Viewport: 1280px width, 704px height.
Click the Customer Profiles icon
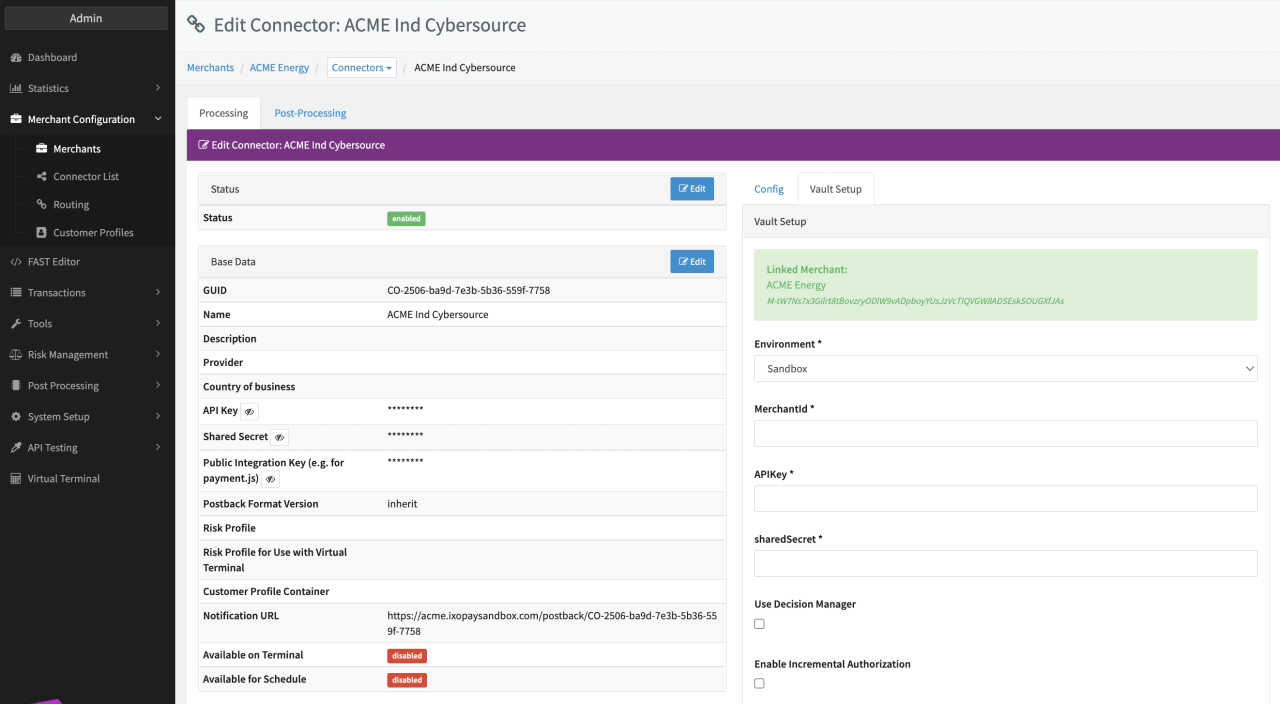(41, 233)
